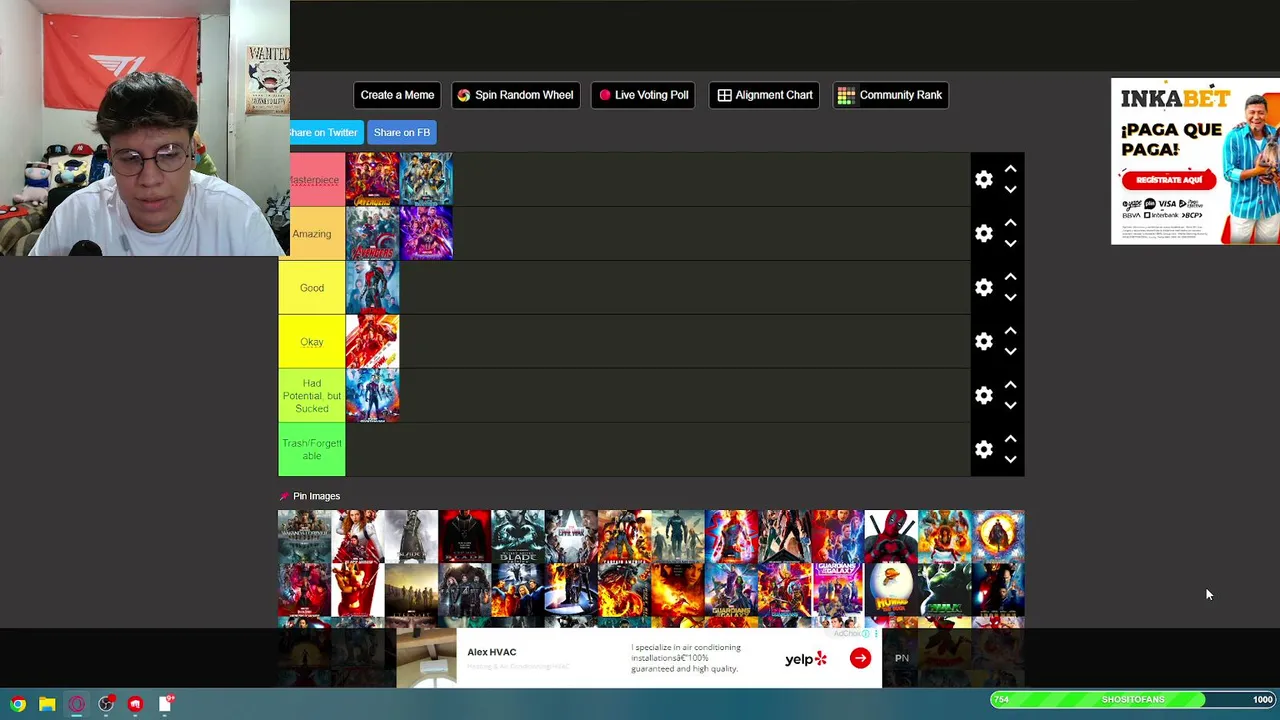Image resolution: width=1280 pixels, height=720 pixels.
Task: Select the Good tier label
Action: pyautogui.click(x=312, y=288)
